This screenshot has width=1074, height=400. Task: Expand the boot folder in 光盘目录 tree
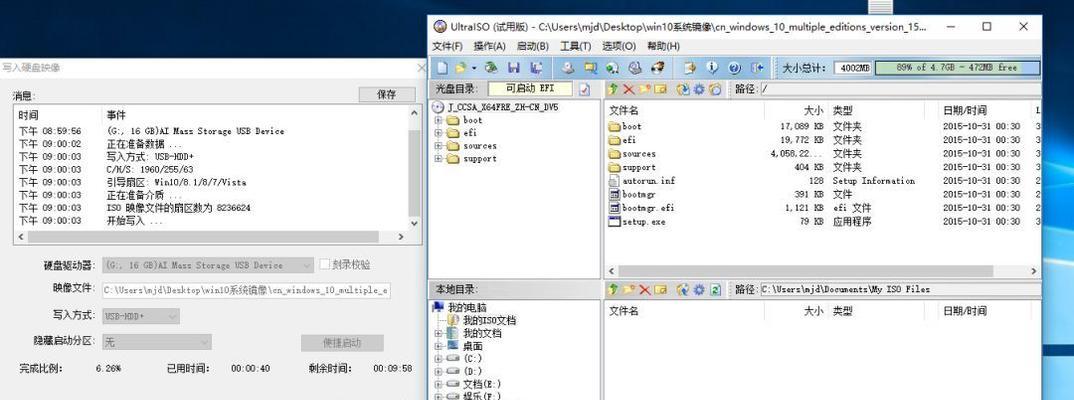438,121
